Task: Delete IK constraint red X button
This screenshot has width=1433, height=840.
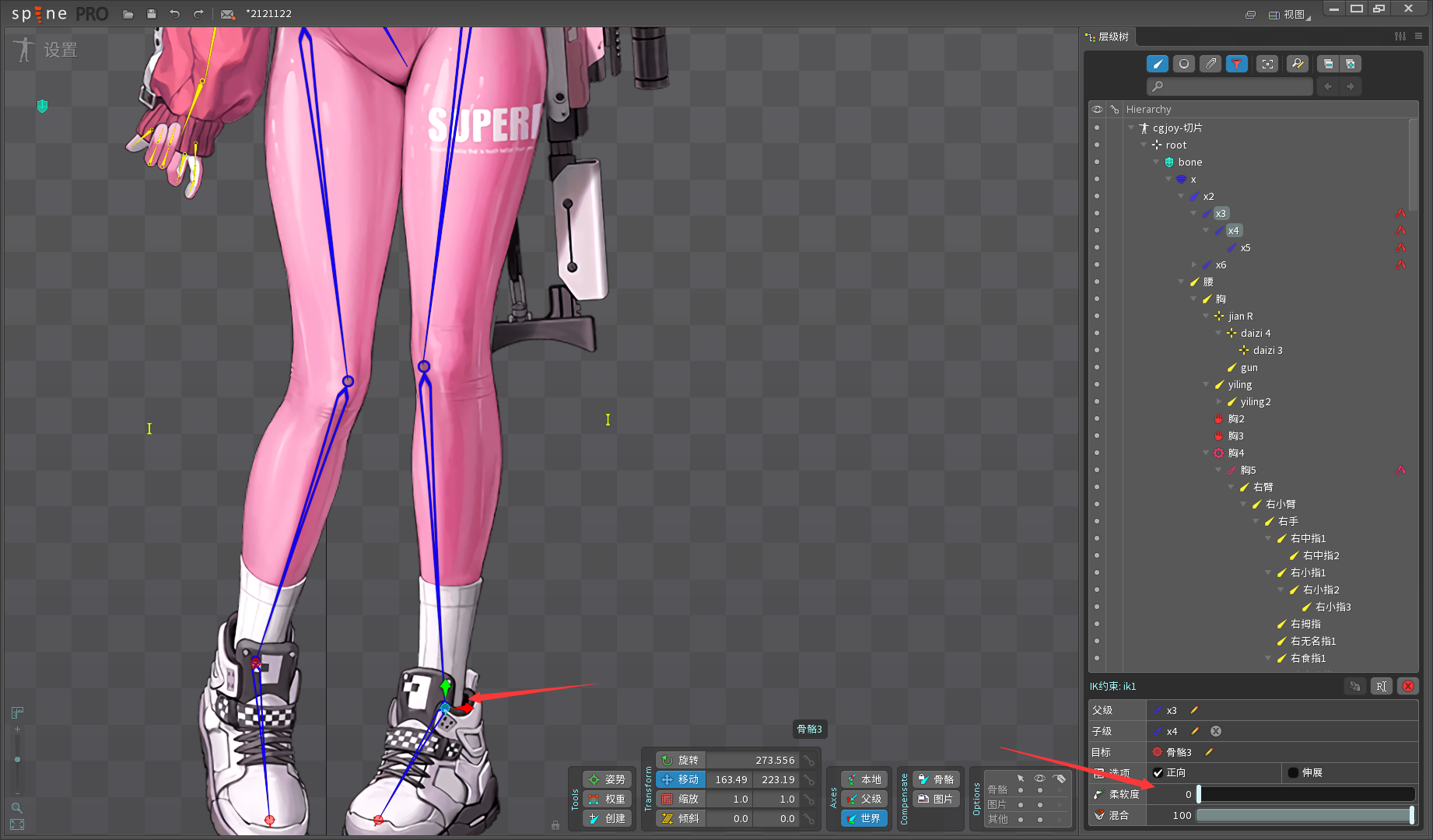Action: click(1408, 686)
